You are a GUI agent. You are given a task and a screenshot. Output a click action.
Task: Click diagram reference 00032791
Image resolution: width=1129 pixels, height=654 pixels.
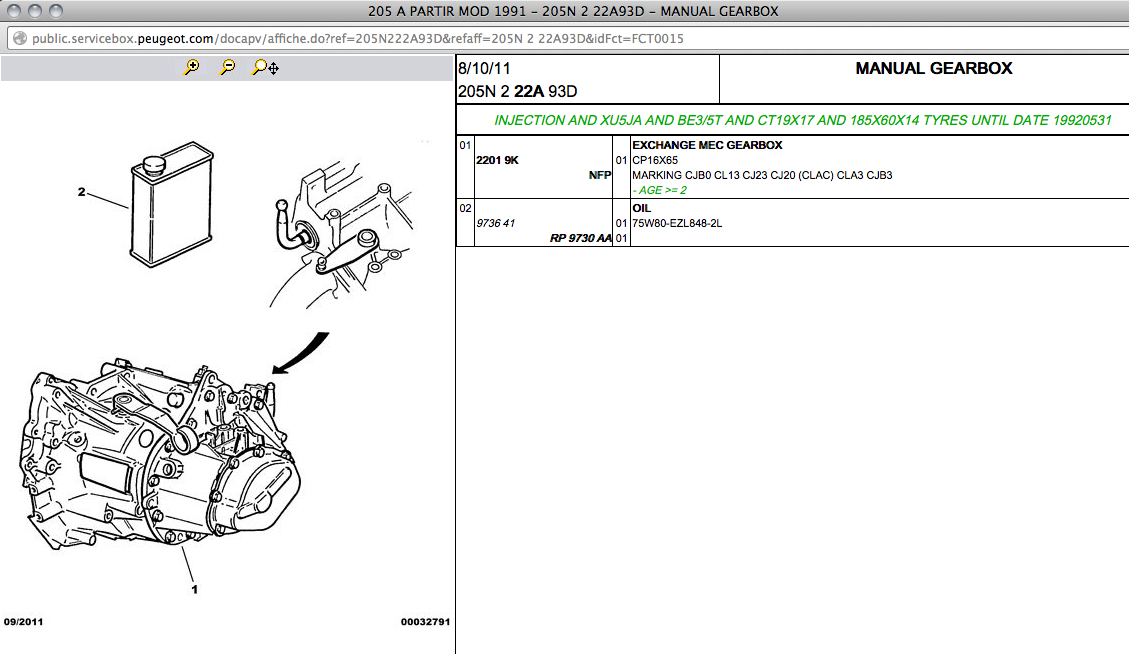[x=426, y=622]
